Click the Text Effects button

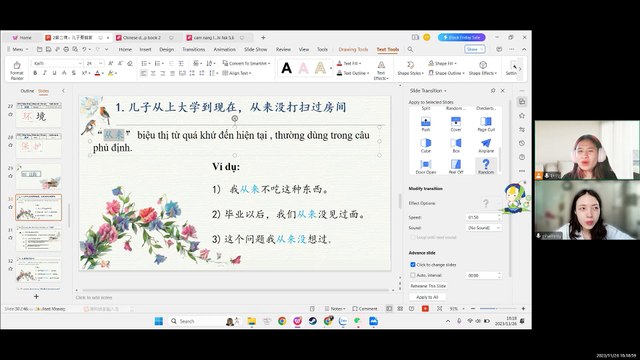(381, 70)
